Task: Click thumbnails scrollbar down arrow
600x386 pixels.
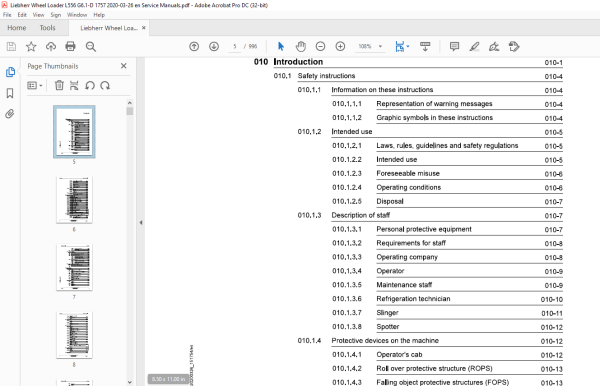Action: click(130, 382)
